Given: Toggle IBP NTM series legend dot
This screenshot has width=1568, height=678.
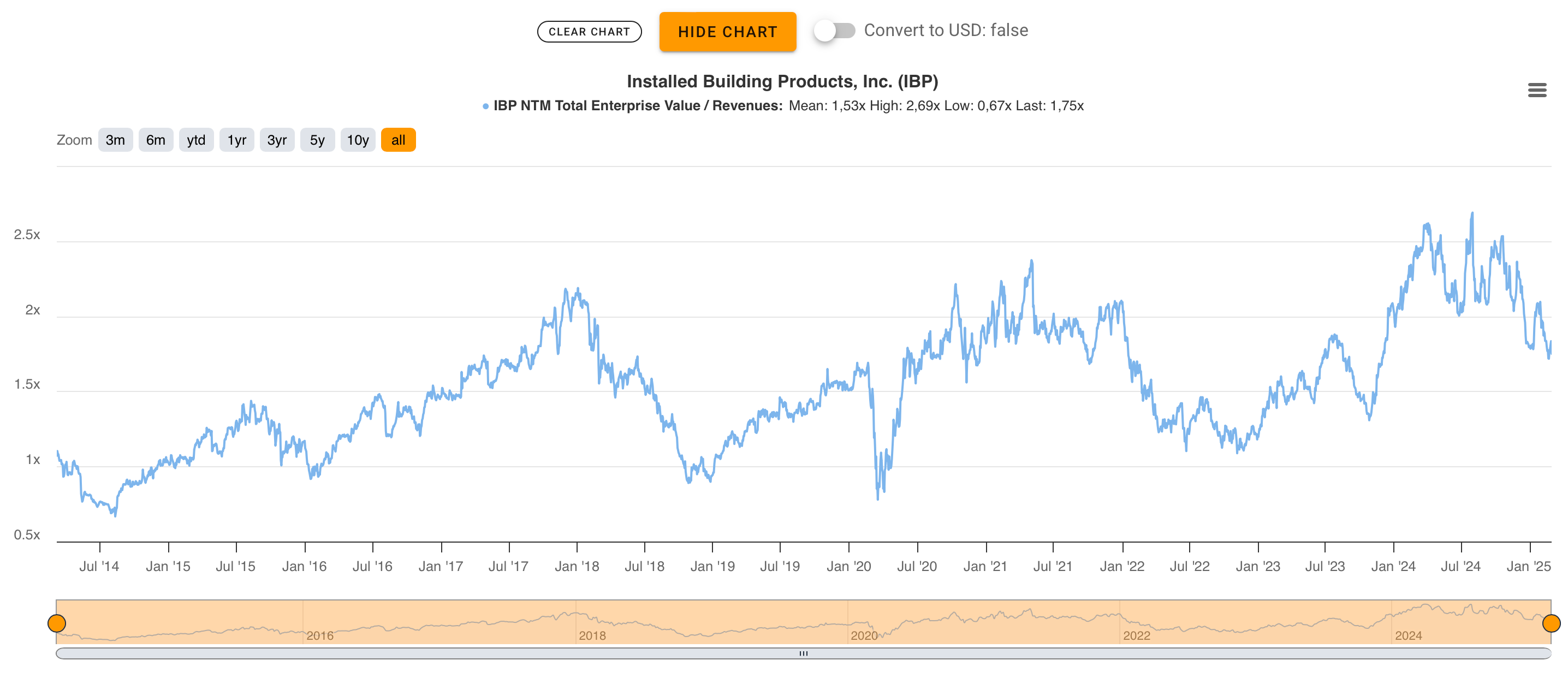Looking at the screenshot, I should [x=485, y=106].
